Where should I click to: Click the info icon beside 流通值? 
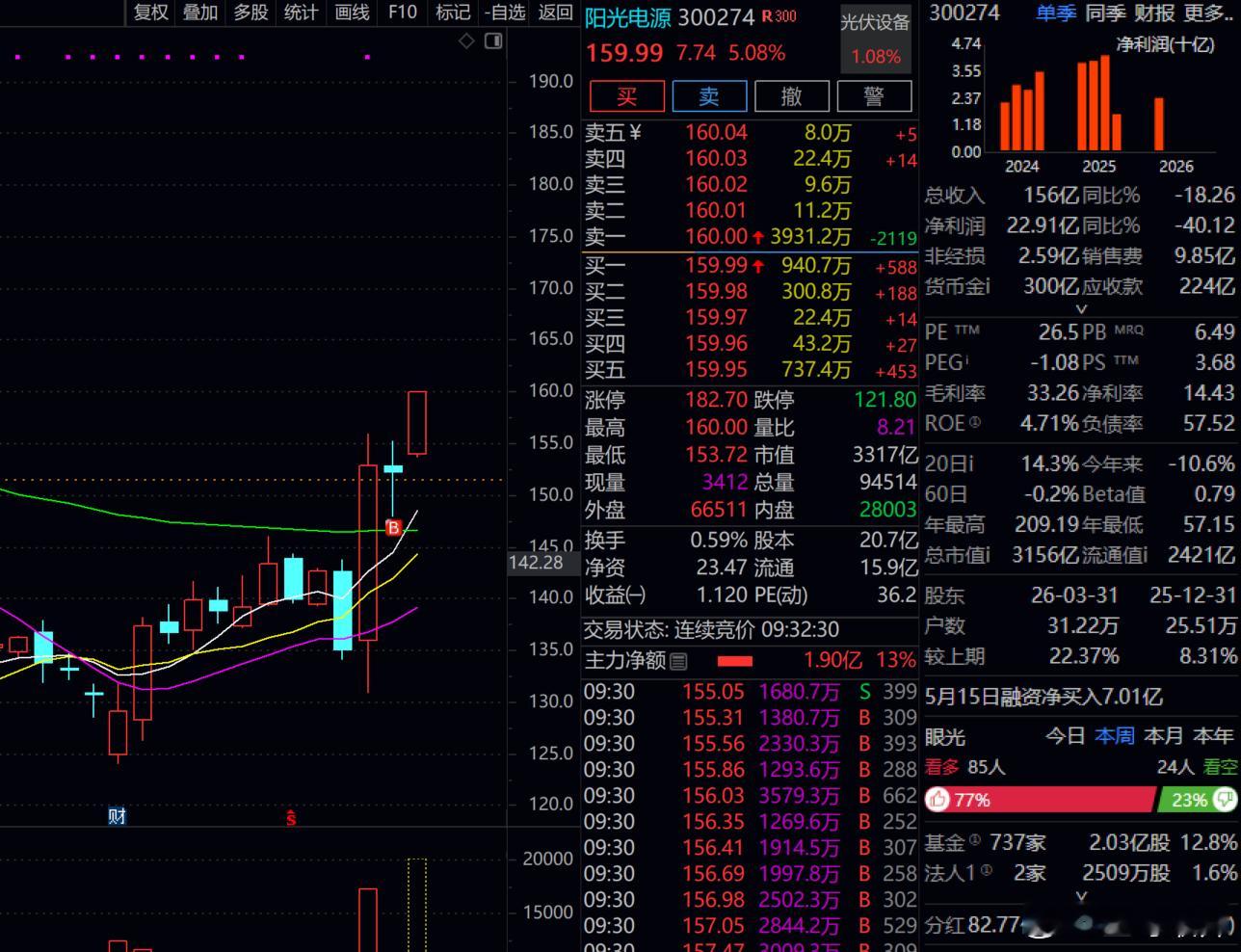1145,555
